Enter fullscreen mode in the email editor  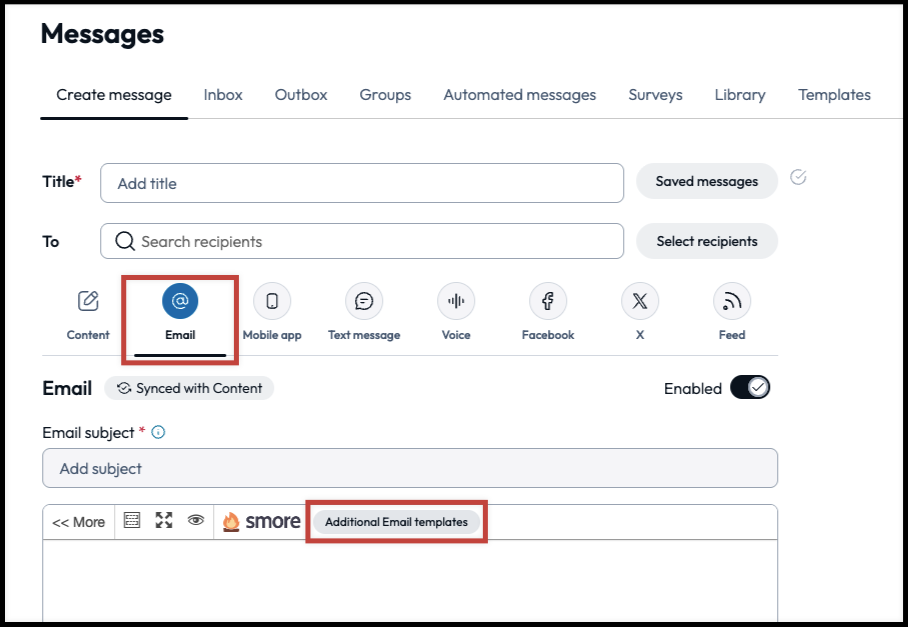[x=163, y=520]
